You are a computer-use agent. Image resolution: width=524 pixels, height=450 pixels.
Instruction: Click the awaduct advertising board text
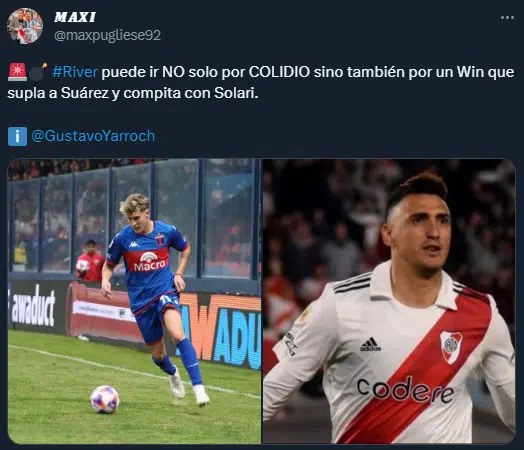(x=32, y=307)
